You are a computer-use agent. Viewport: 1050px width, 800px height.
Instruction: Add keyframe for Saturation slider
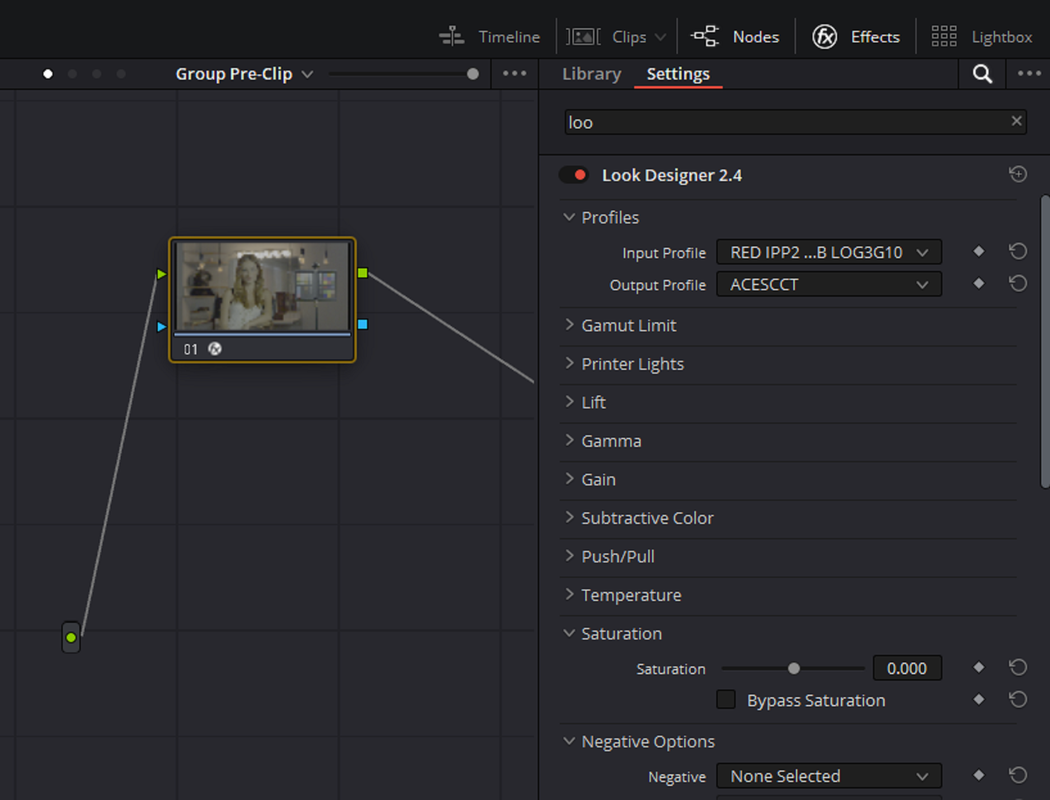(979, 667)
